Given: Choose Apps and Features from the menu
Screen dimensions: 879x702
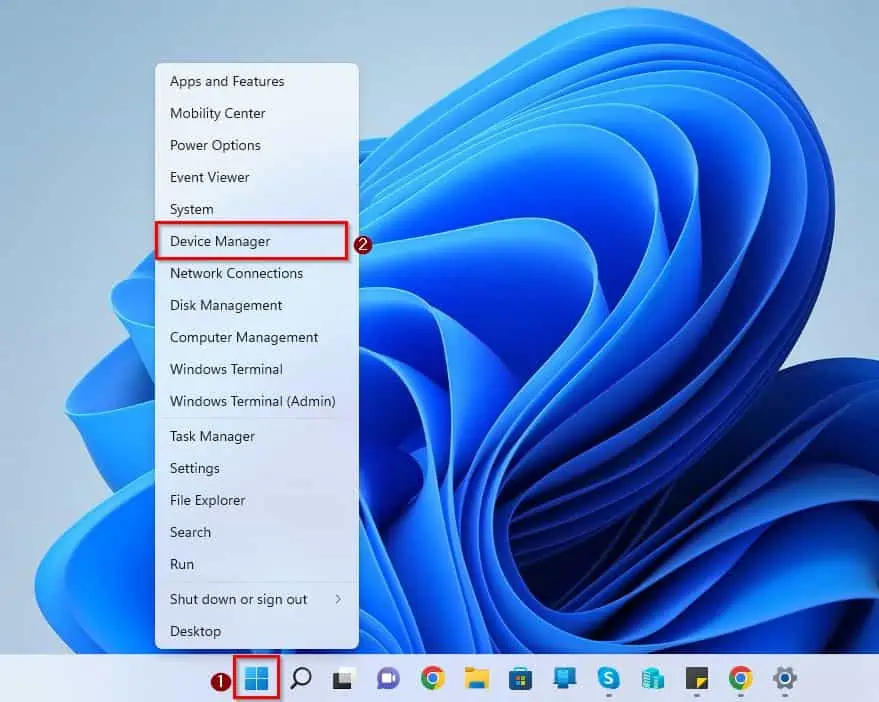Looking at the screenshot, I should click(x=257, y=81).
